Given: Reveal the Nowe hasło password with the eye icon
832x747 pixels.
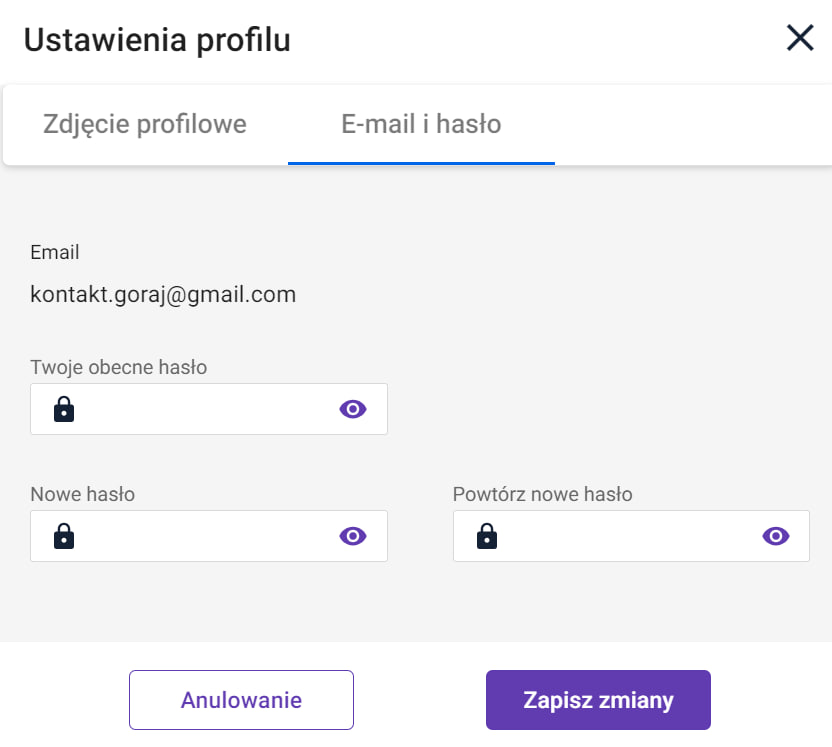Looking at the screenshot, I should [x=353, y=536].
